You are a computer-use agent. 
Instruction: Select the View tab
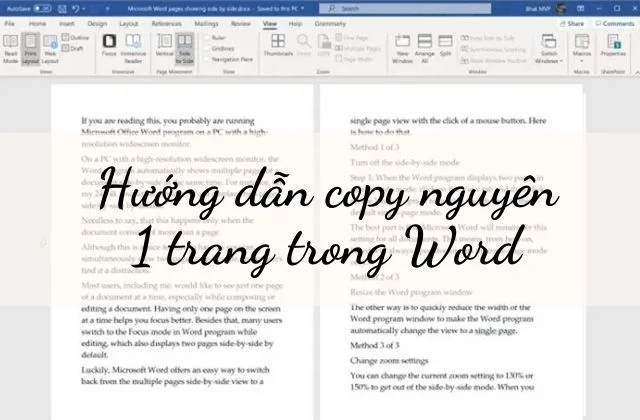270,24
